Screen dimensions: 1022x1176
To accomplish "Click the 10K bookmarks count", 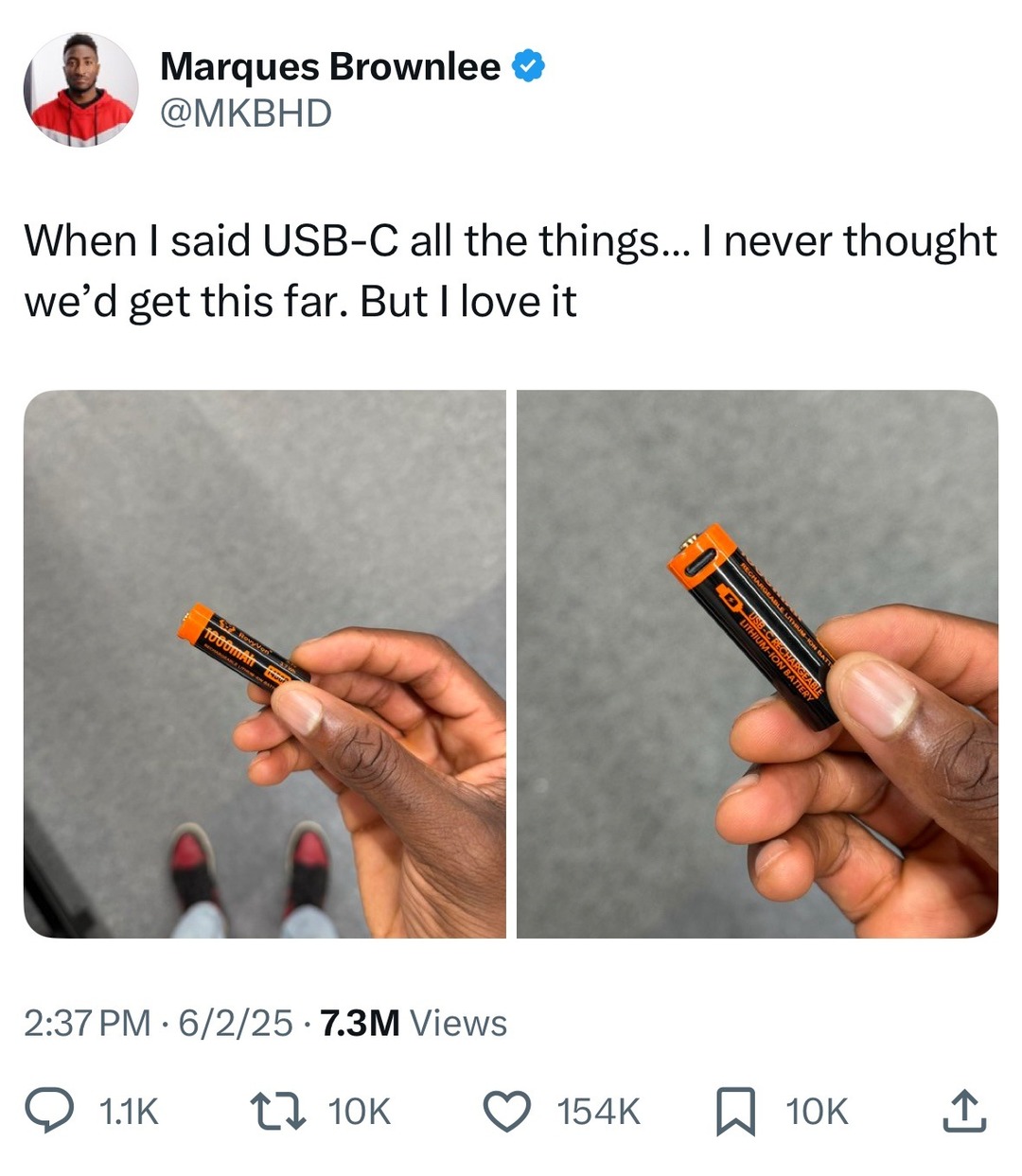I will (x=817, y=1112).
